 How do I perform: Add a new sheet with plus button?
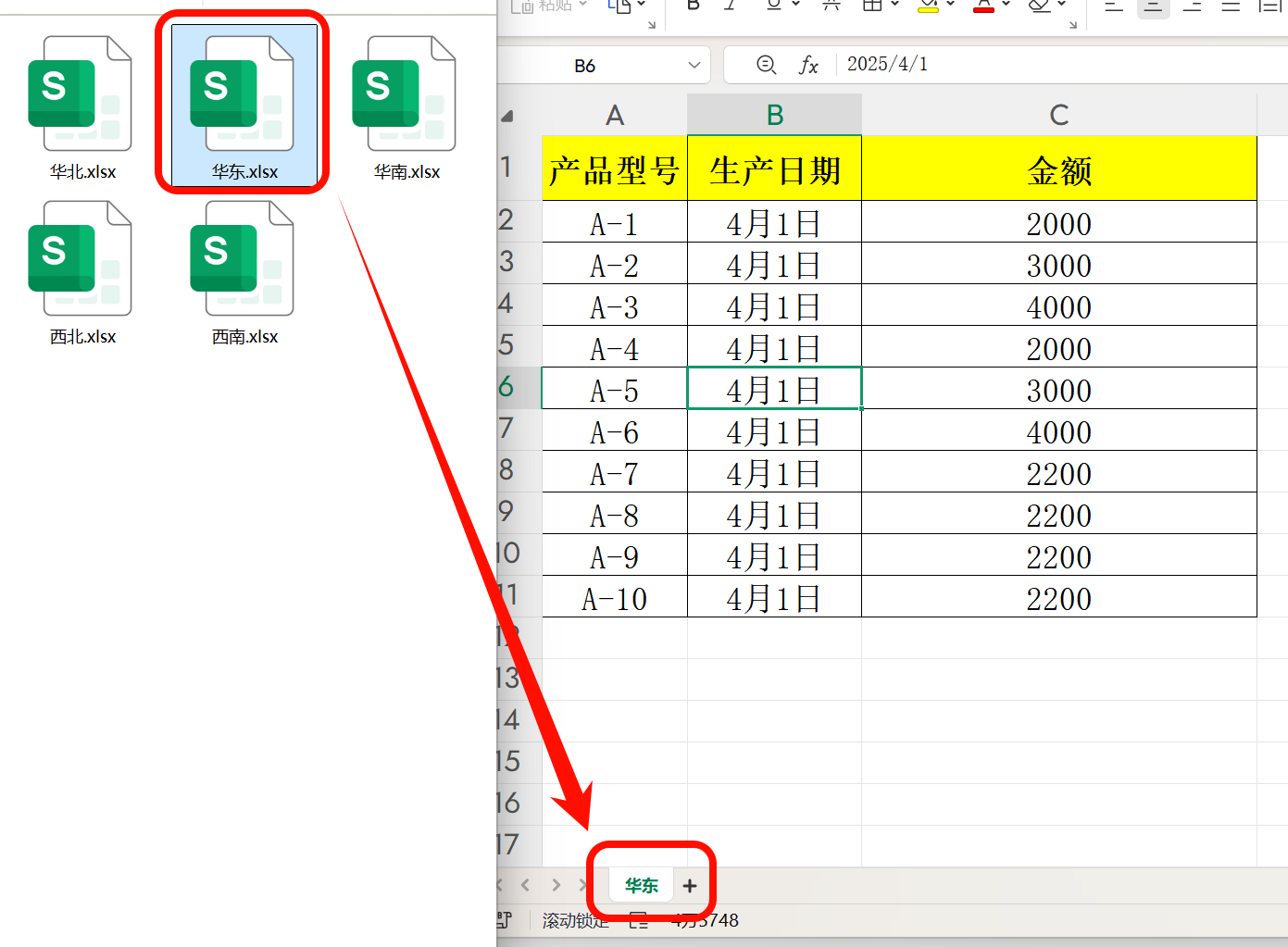[x=690, y=886]
